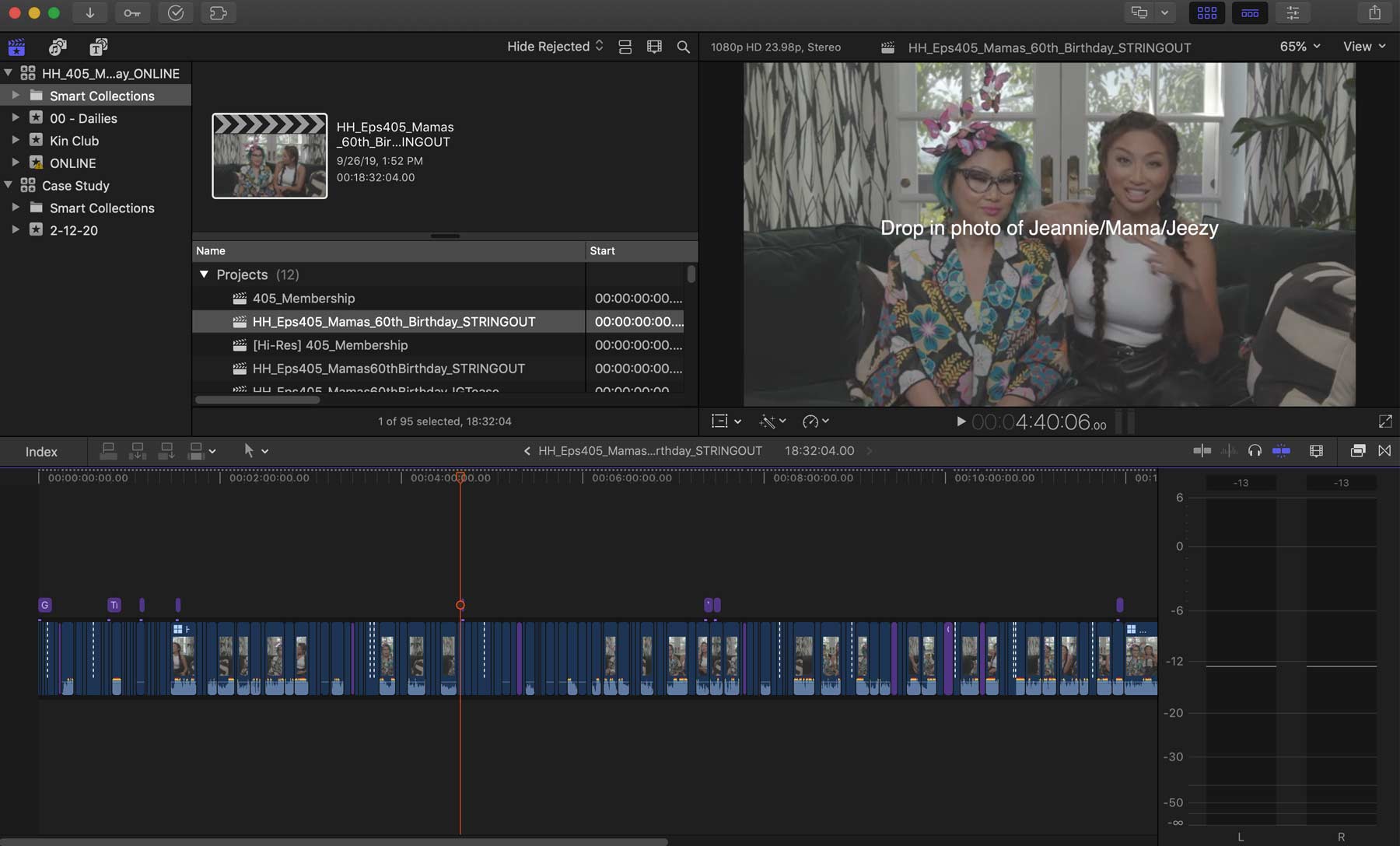The width and height of the screenshot is (1400, 846).
Task: Open the timeline Index button
Action: [x=41, y=452]
